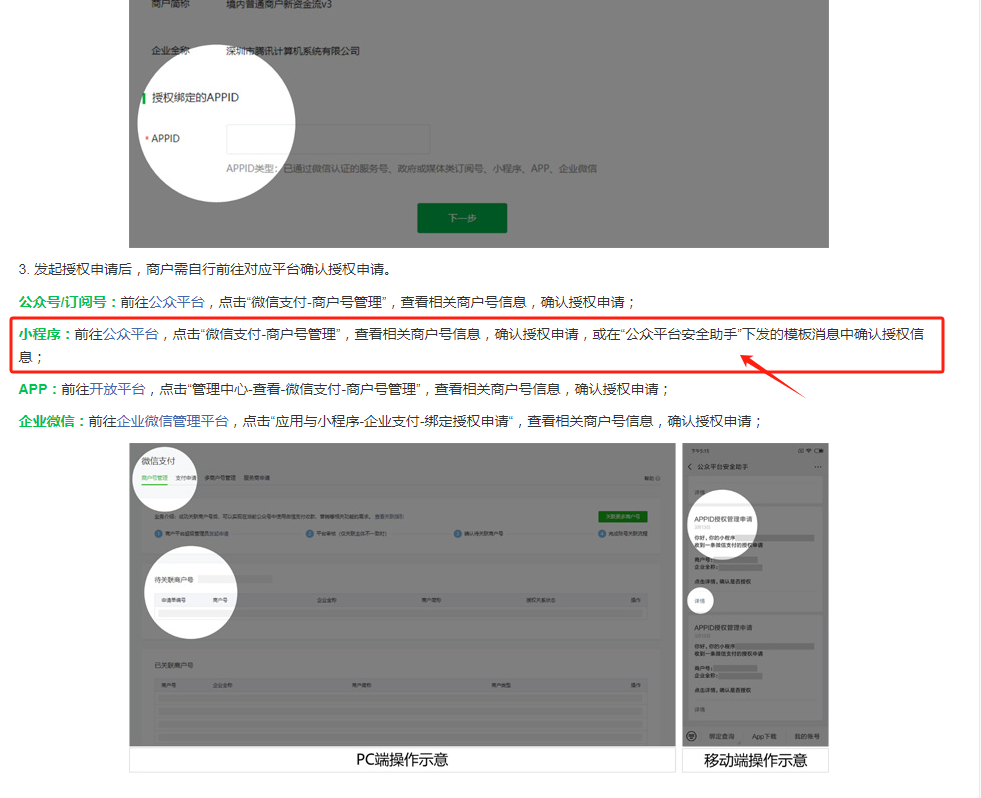Click the green 关联更多商户号 button
Viewport: 981px width, 798px height.
(x=623, y=516)
